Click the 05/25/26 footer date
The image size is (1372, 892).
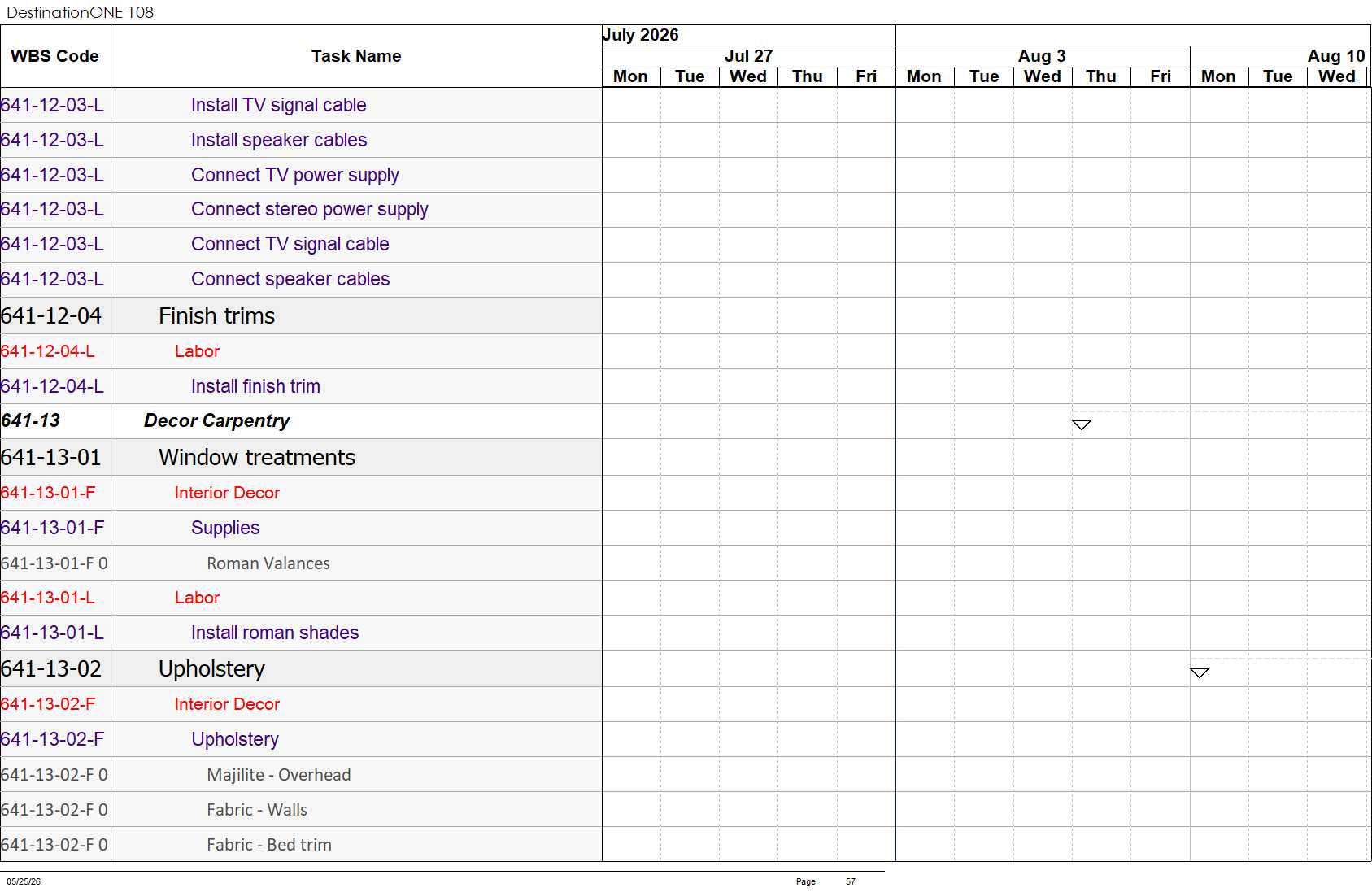pyautogui.click(x=24, y=881)
